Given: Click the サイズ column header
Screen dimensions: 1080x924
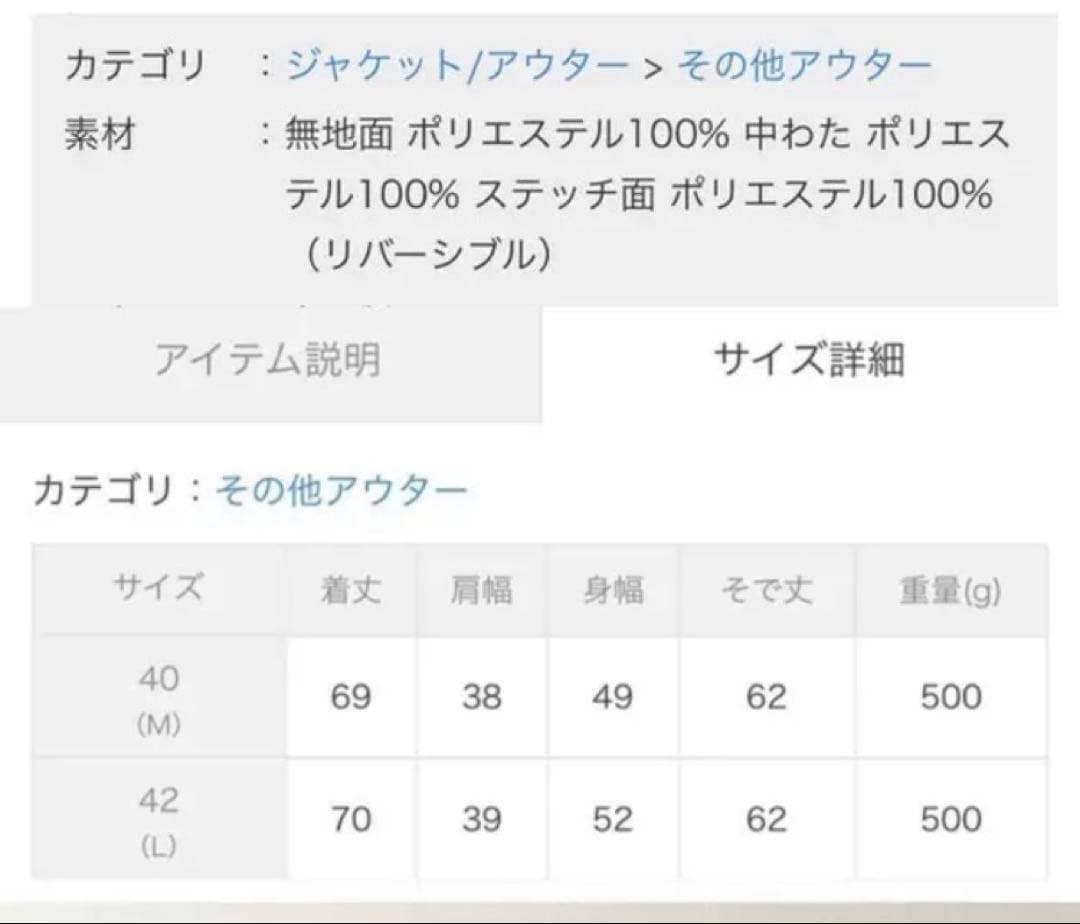Looking at the screenshot, I should point(158,590).
